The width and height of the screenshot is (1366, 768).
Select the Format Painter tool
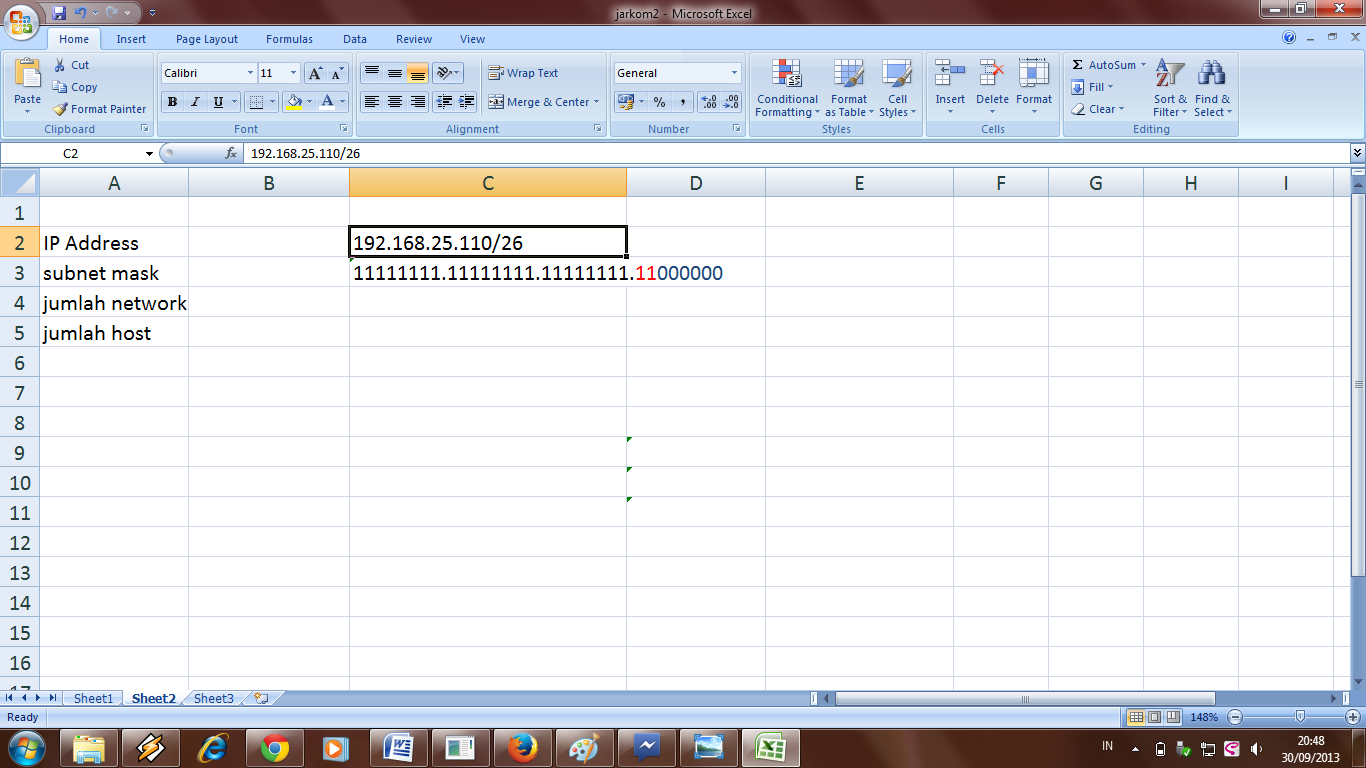coord(99,109)
